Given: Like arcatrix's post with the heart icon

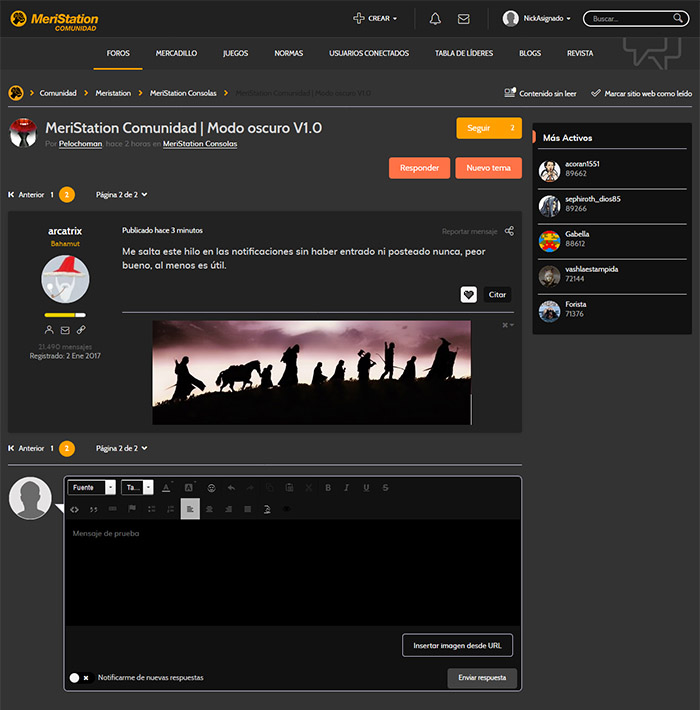Looking at the screenshot, I should tap(469, 294).
